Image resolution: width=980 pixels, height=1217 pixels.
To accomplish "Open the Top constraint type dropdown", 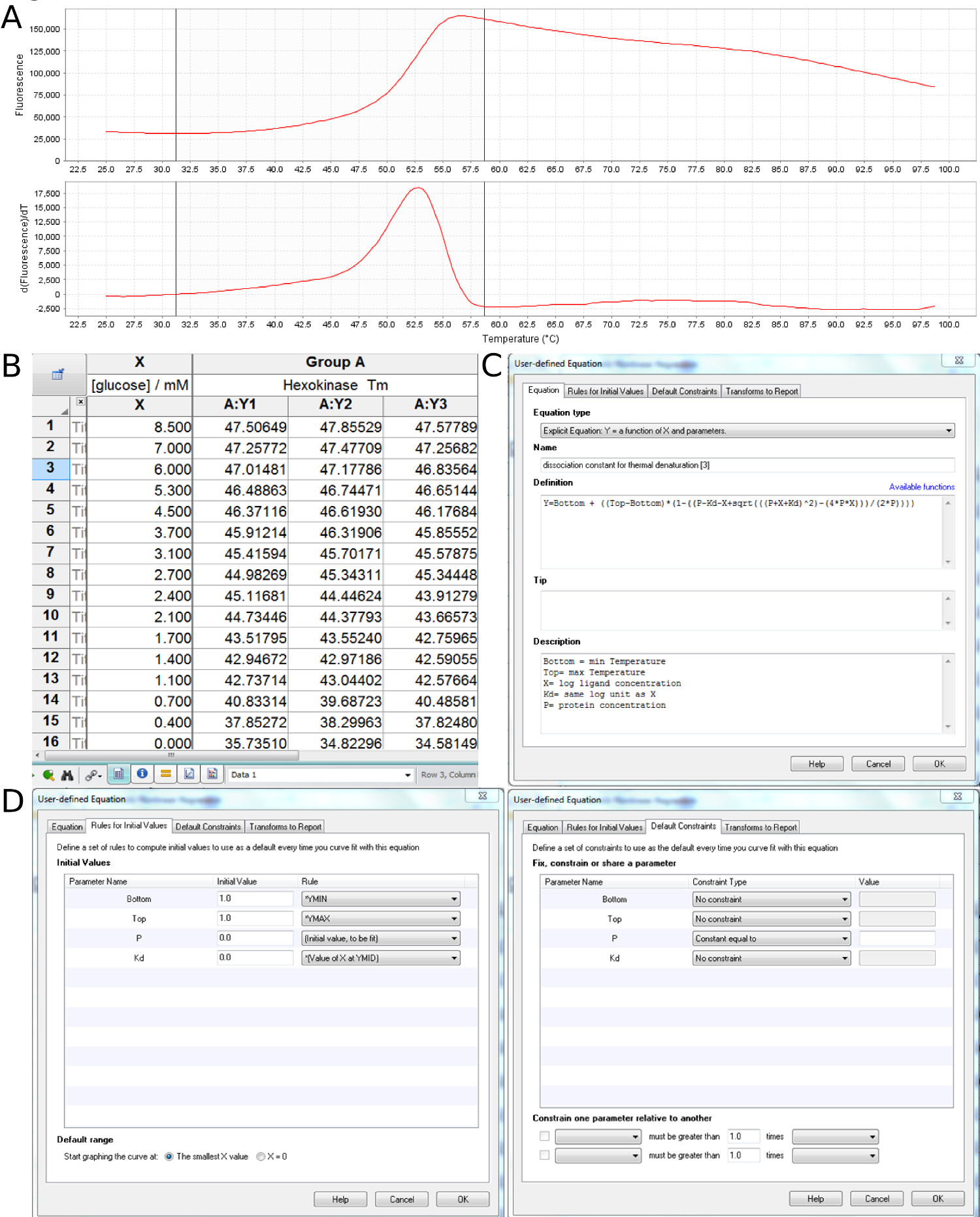I will tap(772, 919).
